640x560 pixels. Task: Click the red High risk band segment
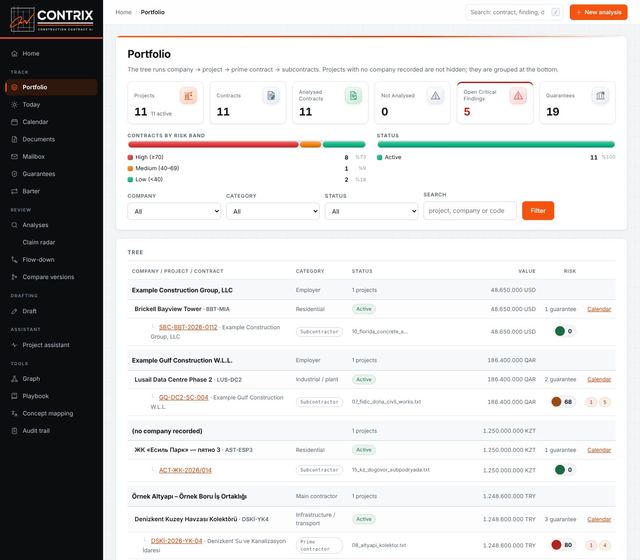point(213,144)
